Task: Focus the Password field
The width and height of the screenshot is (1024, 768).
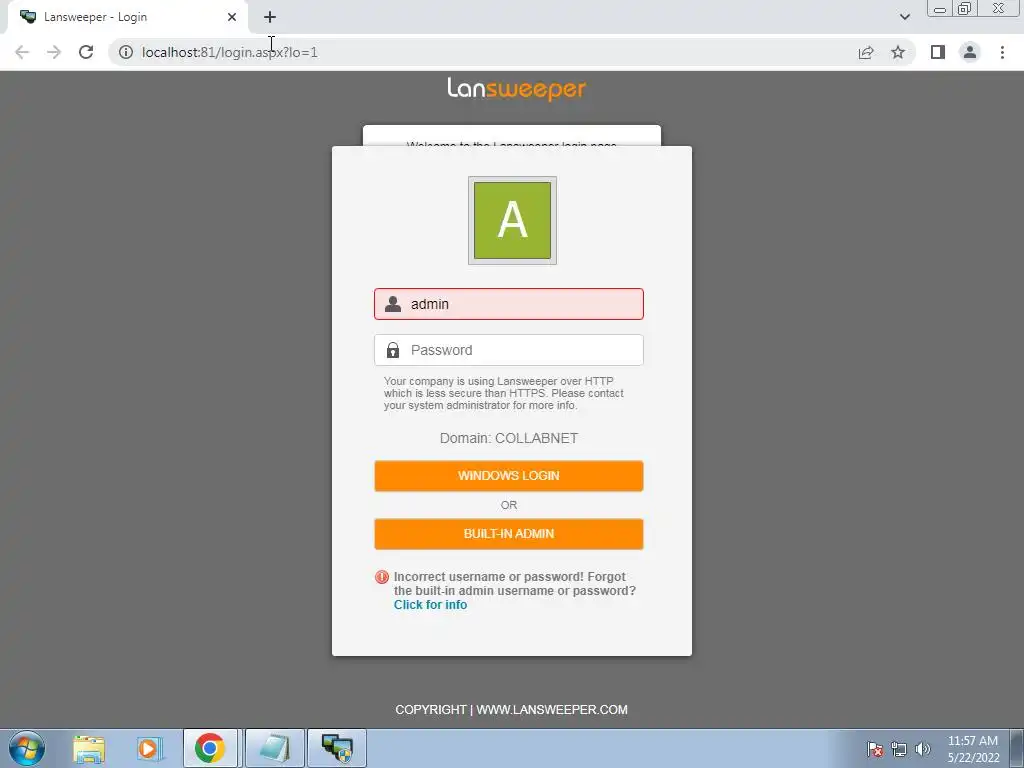Action: click(509, 350)
